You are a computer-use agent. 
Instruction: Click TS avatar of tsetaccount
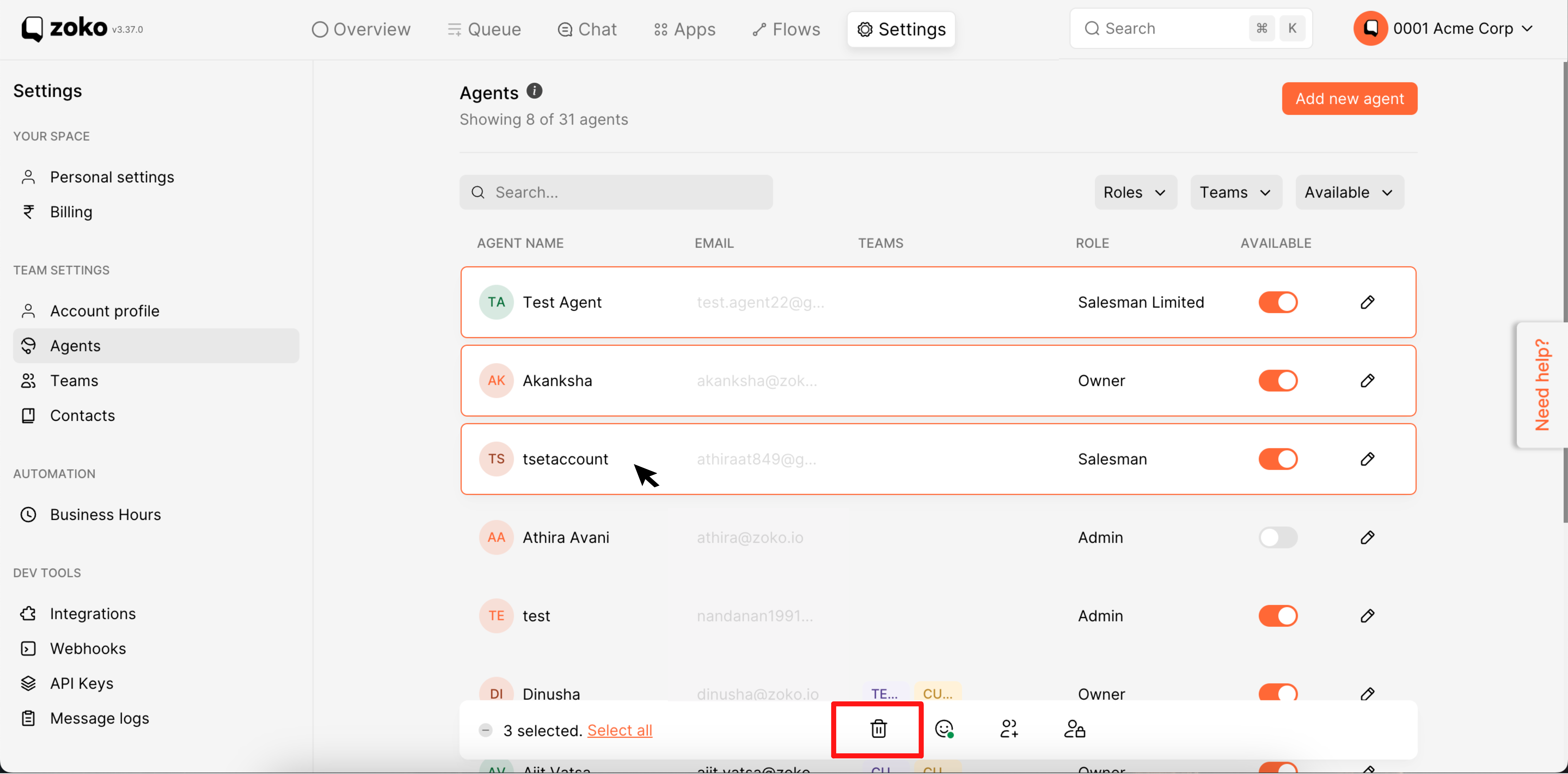tap(496, 459)
